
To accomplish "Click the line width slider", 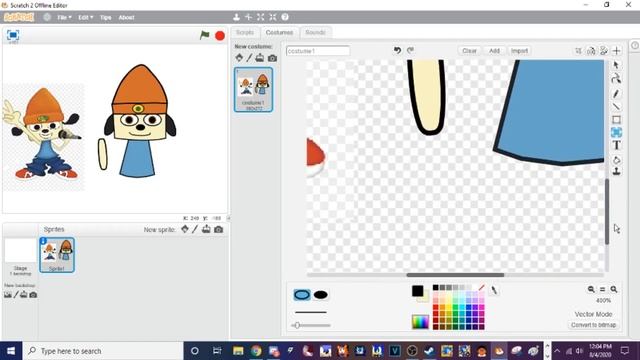I will (311, 325).
